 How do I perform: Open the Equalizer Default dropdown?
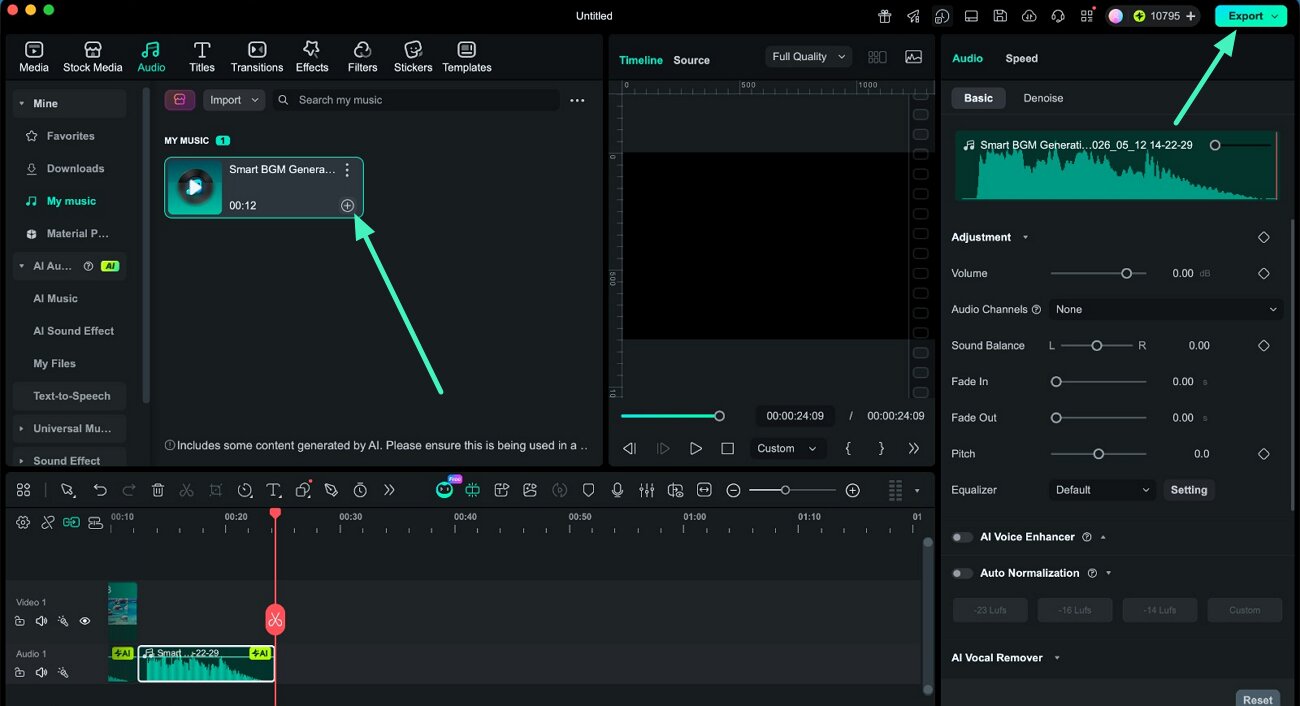coord(1103,490)
